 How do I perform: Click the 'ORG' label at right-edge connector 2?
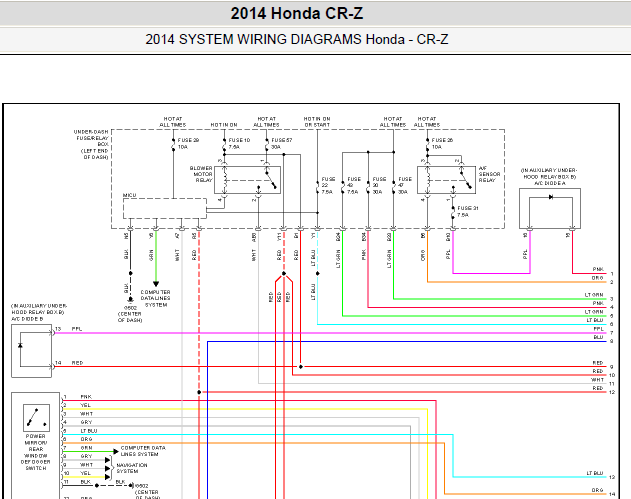598,278
